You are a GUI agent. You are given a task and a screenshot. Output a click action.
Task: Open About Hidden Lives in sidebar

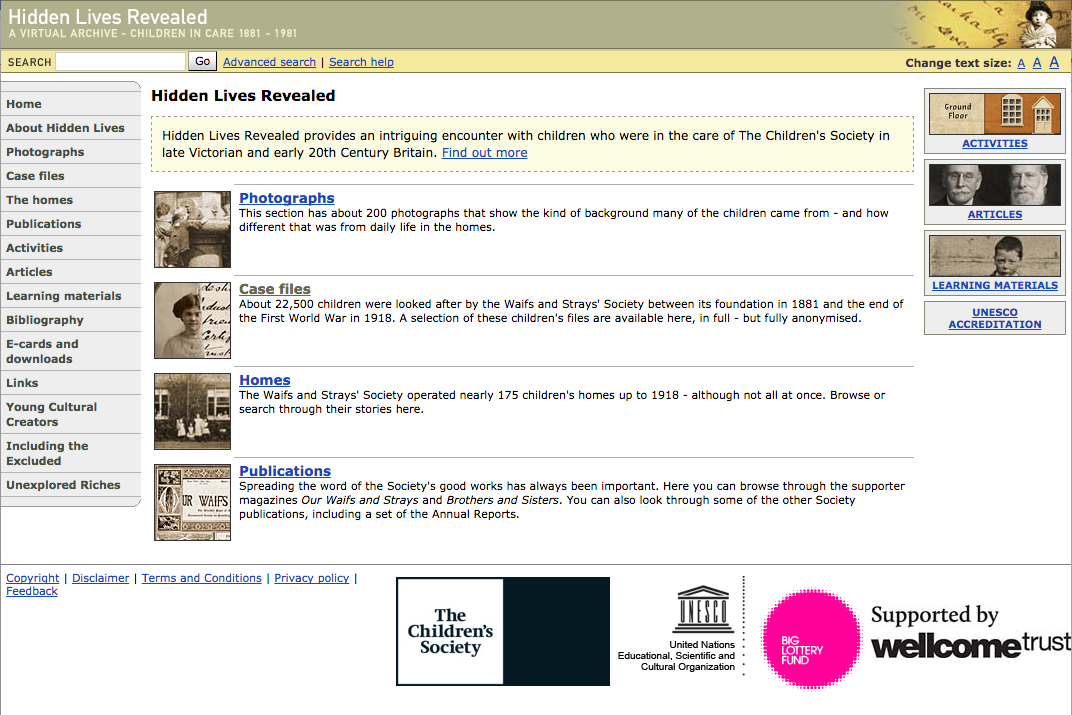coord(66,128)
